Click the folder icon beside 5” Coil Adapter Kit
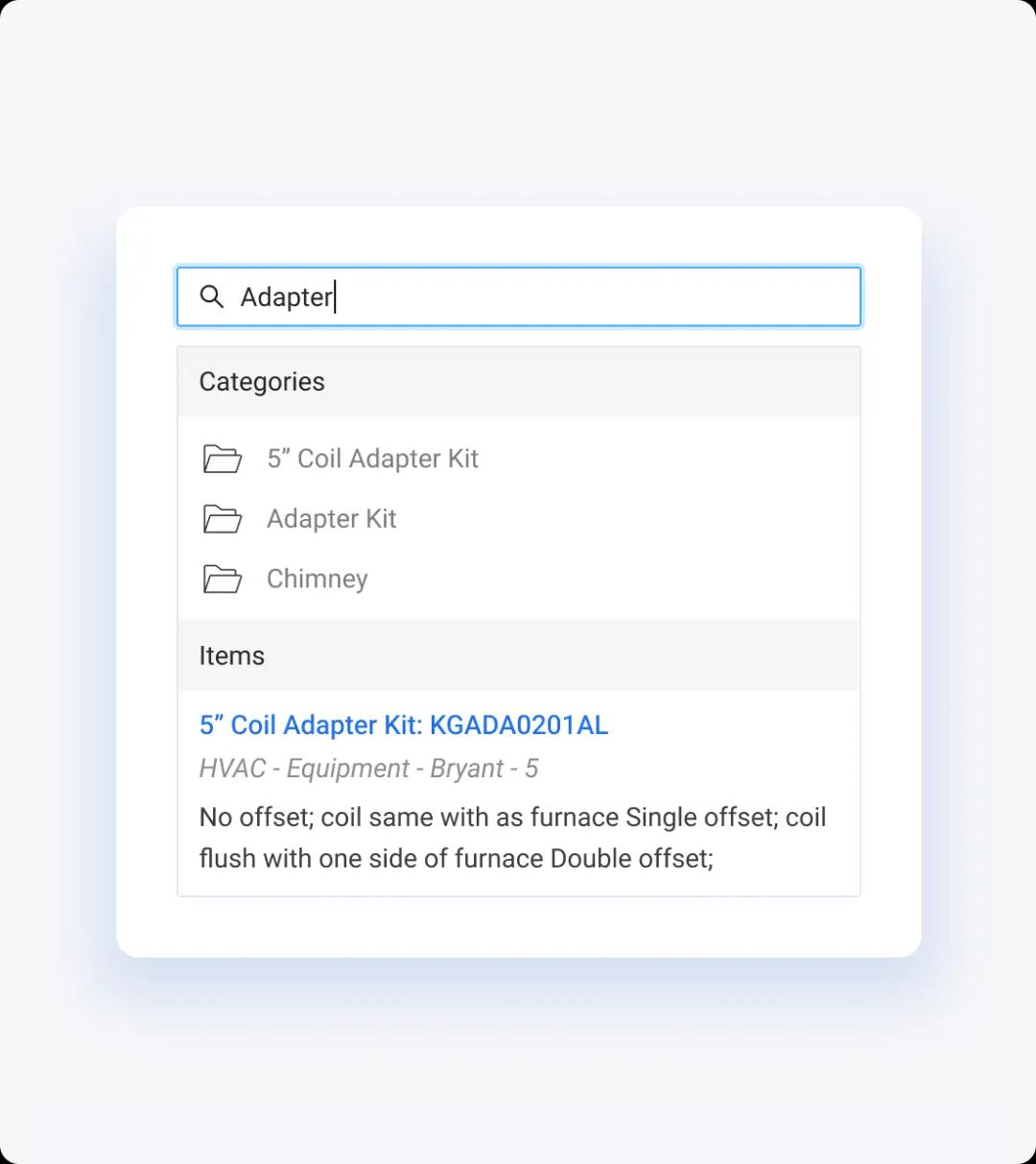Image resolution: width=1036 pixels, height=1164 pixels. pos(223,459)
